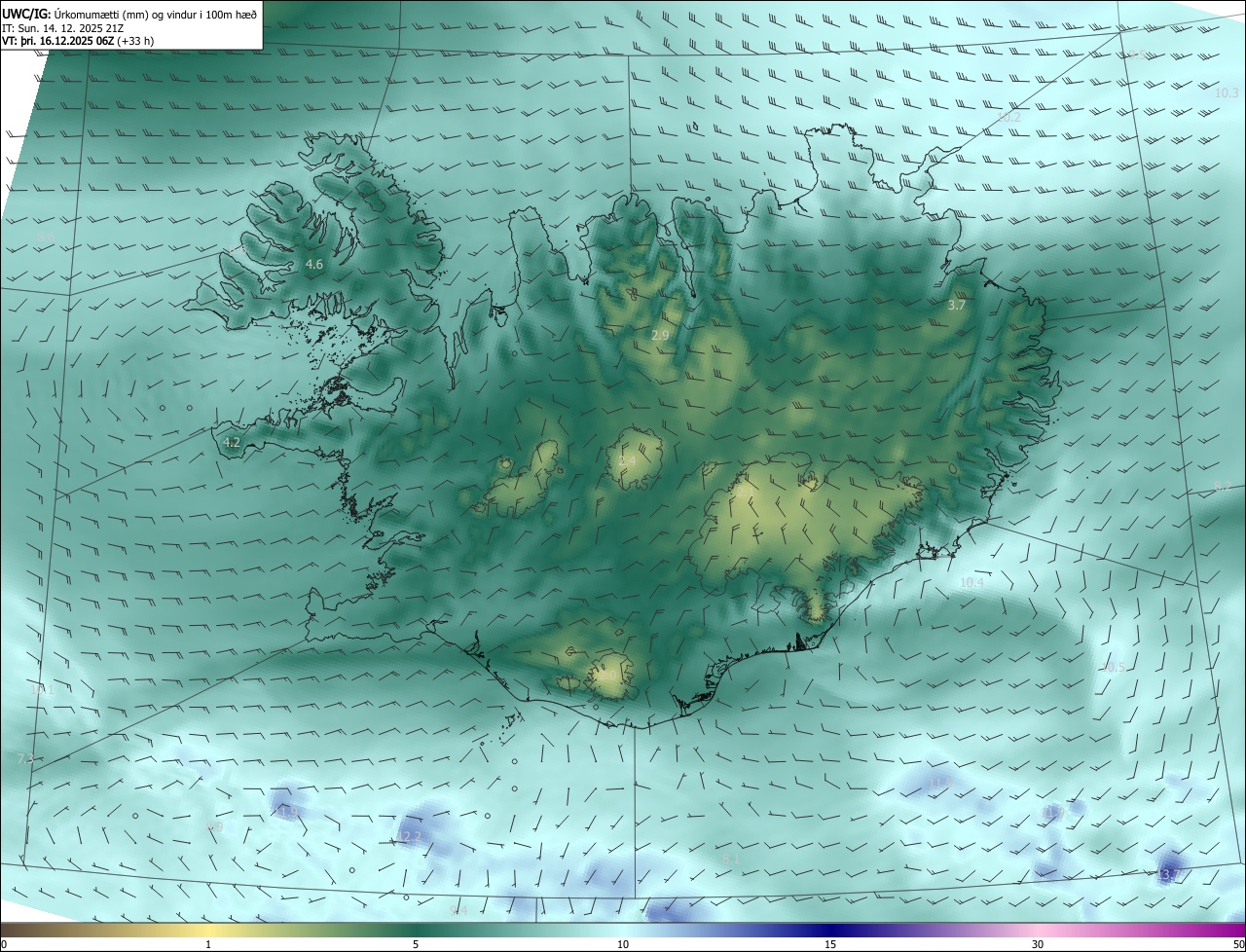Click the 7.3 value at the left edge

pos(25,758)
